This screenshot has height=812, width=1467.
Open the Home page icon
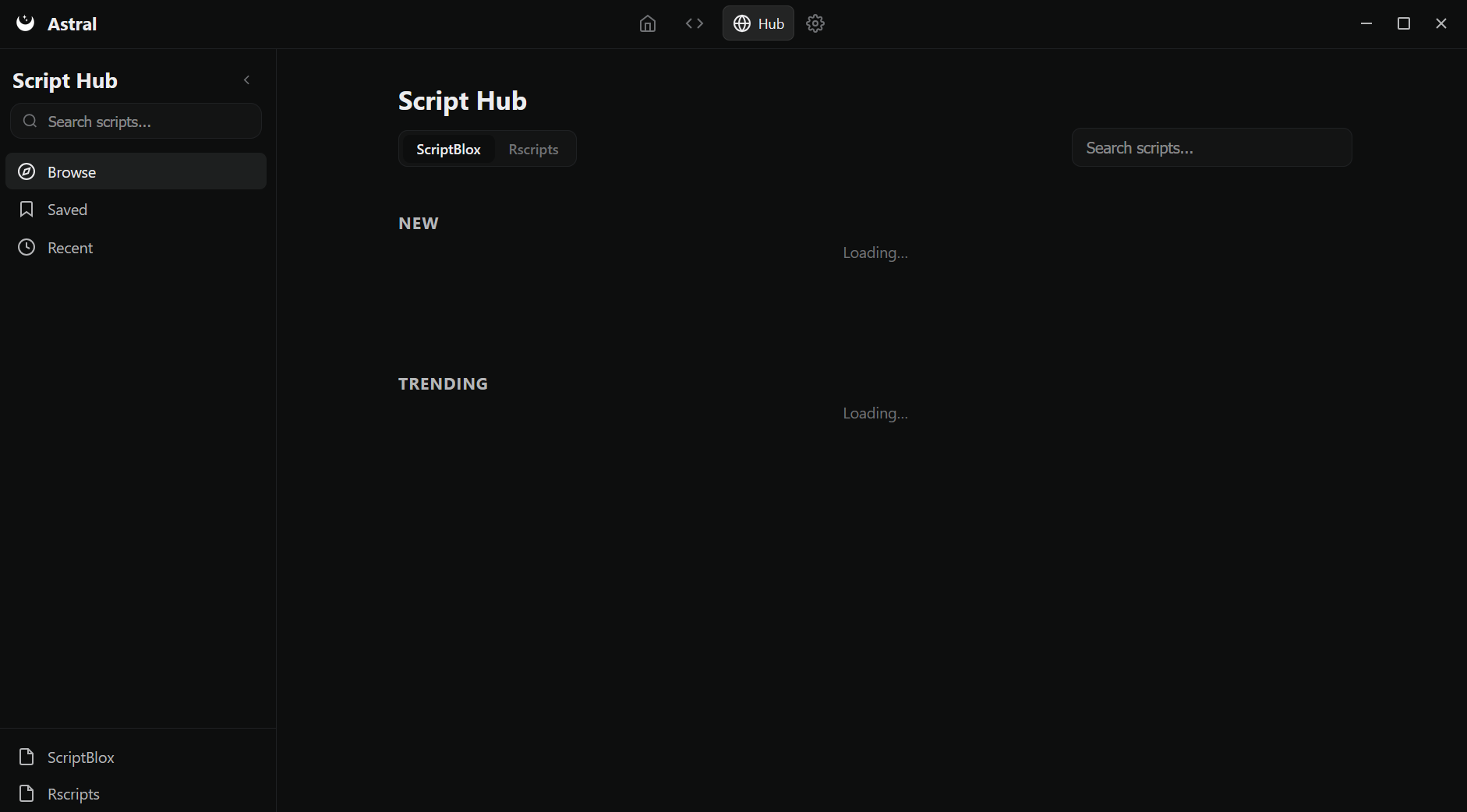coord(648,23)
